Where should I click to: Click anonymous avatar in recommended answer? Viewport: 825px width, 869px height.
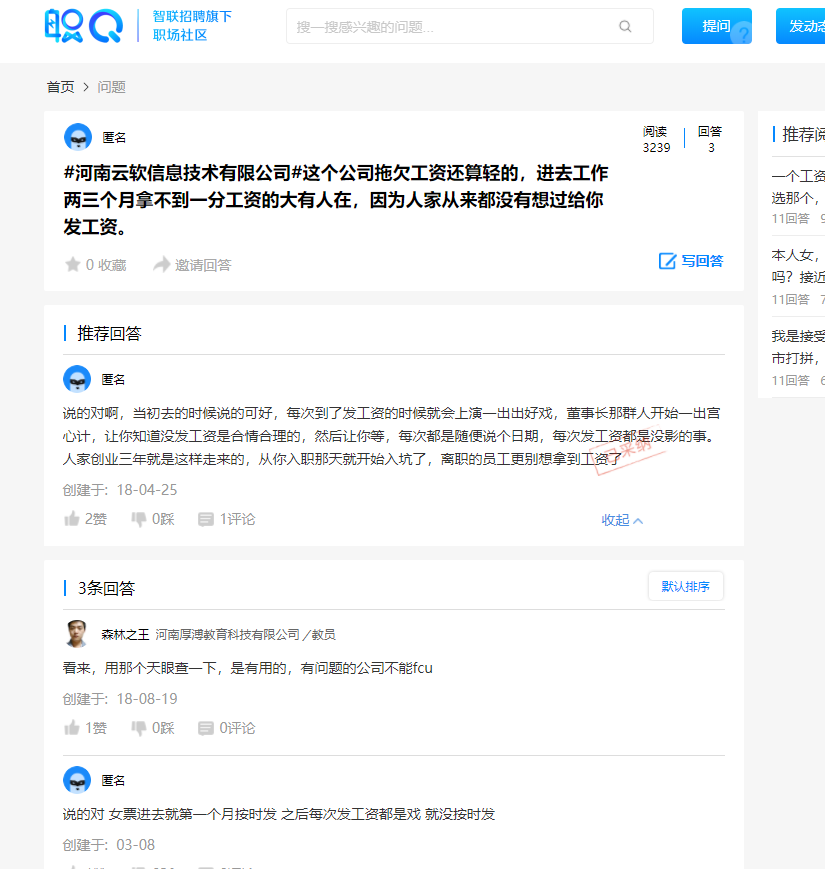click(77, 379)
